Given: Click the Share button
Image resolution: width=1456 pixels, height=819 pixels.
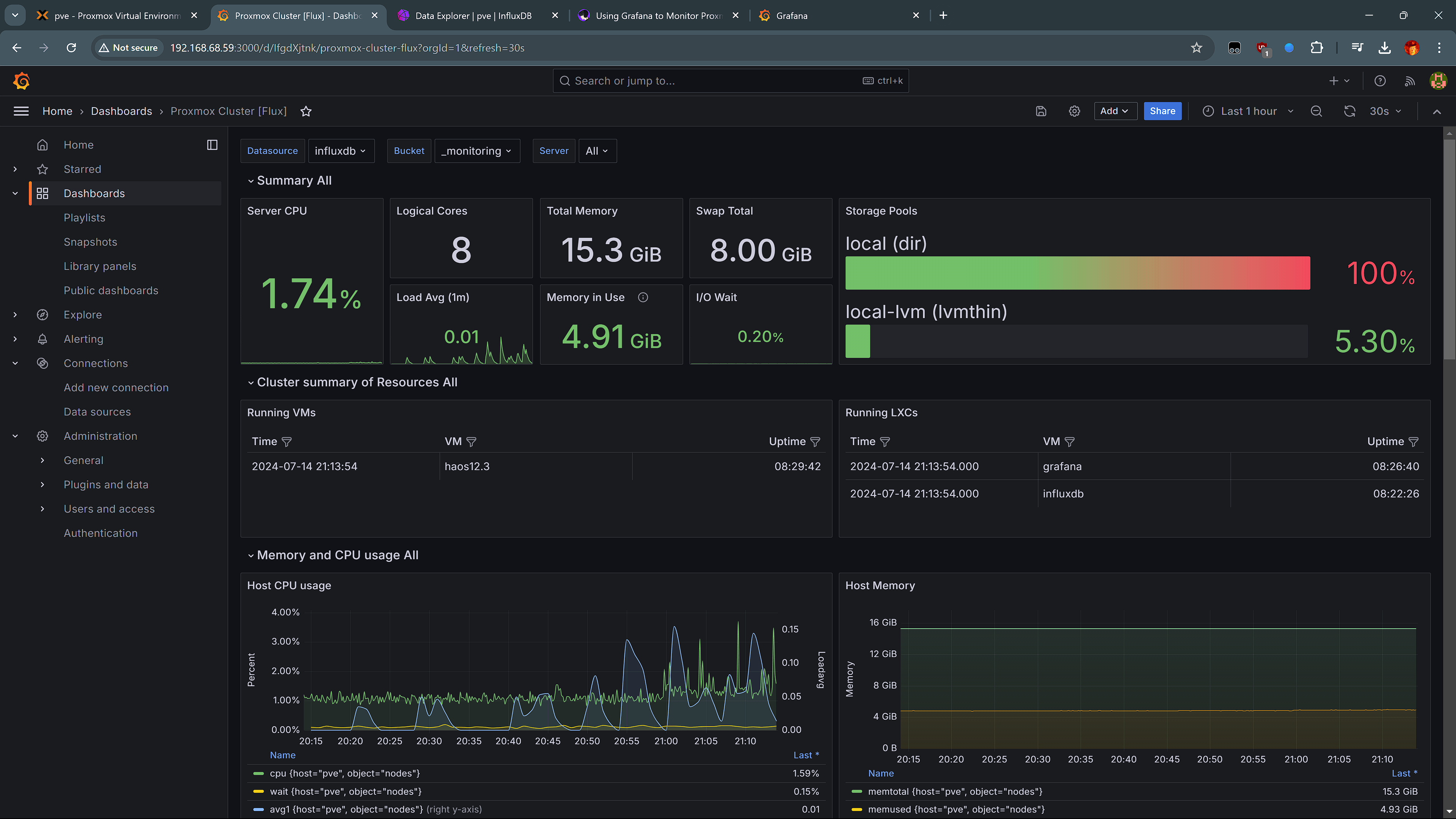Looking at the screenshot, I should pos(1162,111).
